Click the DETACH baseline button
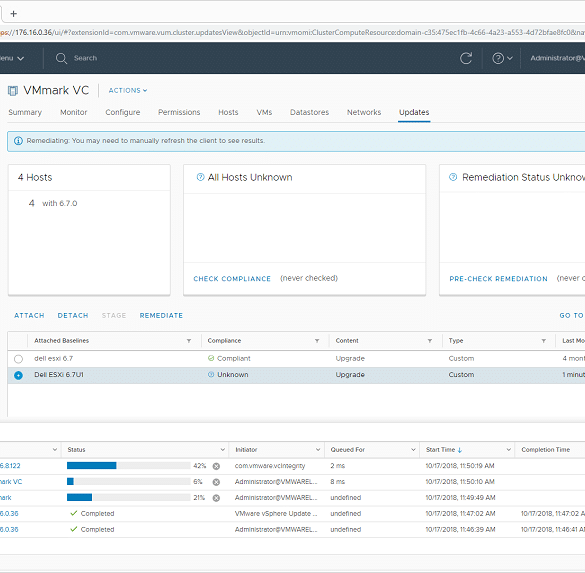 [73, 316]
